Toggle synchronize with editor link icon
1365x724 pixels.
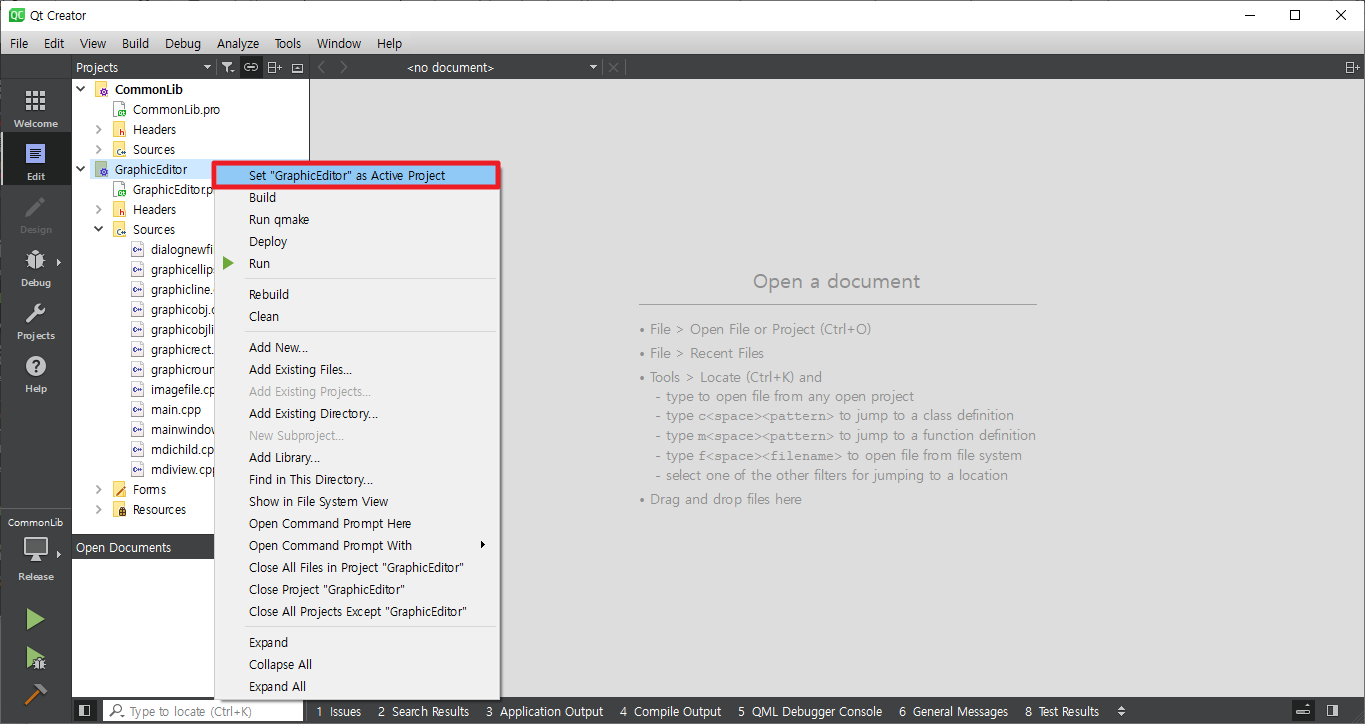pos(251,67)
